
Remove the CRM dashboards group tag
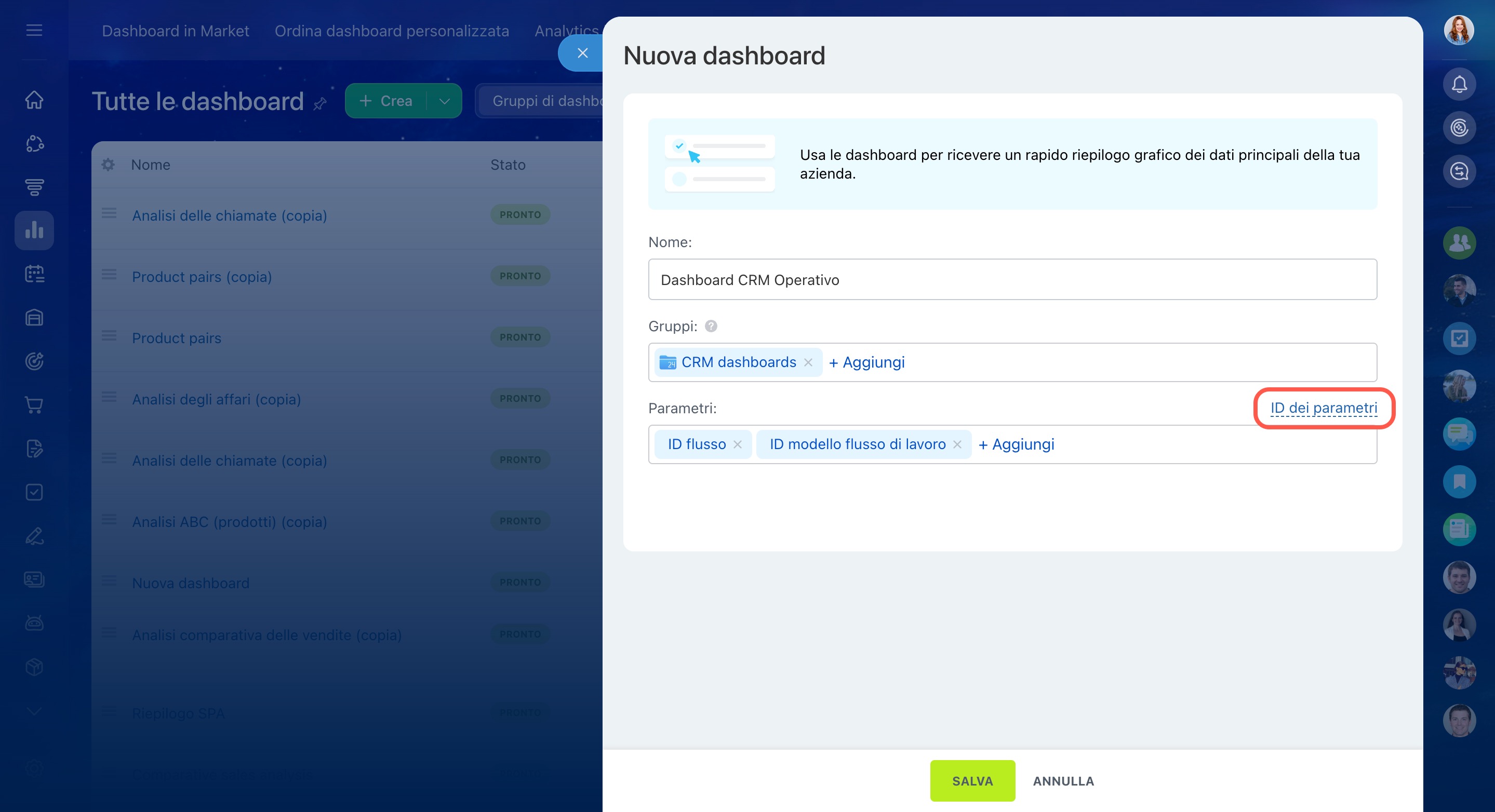[x=808, y=362]
